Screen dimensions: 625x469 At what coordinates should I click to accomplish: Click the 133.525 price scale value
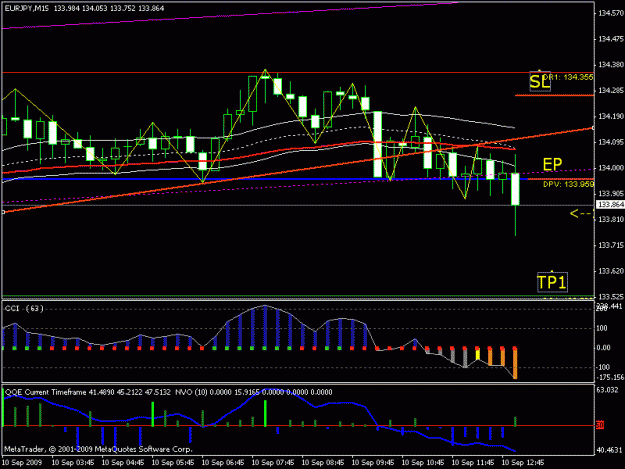click(x=611, y=297)
